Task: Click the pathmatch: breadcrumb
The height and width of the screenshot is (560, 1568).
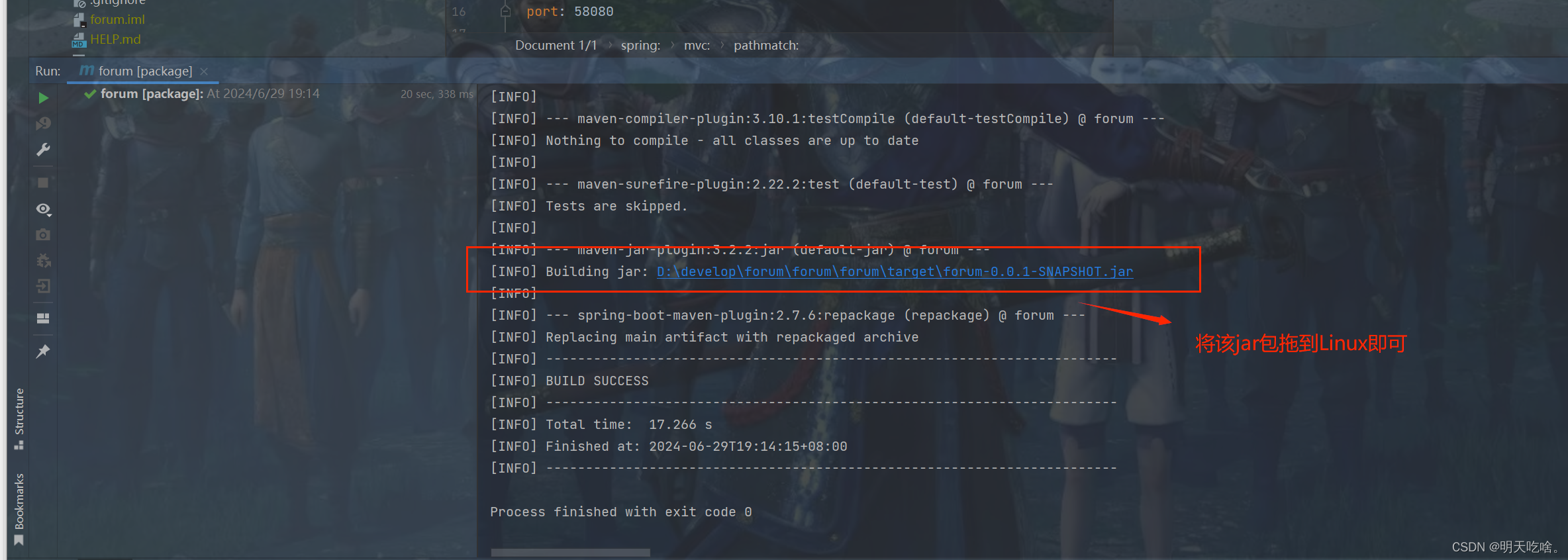Action: (766, 45)
